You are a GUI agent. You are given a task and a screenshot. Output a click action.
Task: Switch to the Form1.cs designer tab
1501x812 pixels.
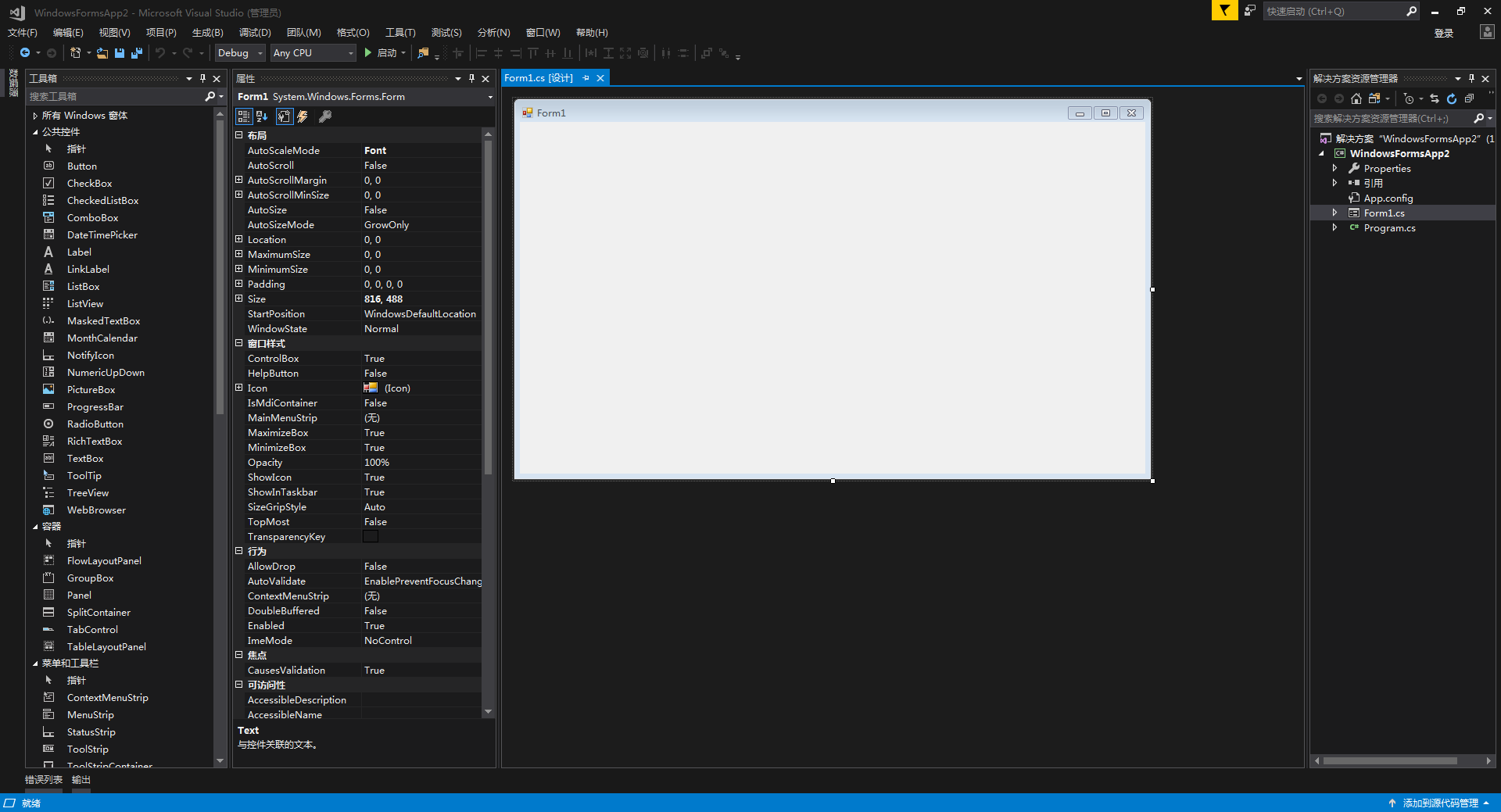coord(539,77)
